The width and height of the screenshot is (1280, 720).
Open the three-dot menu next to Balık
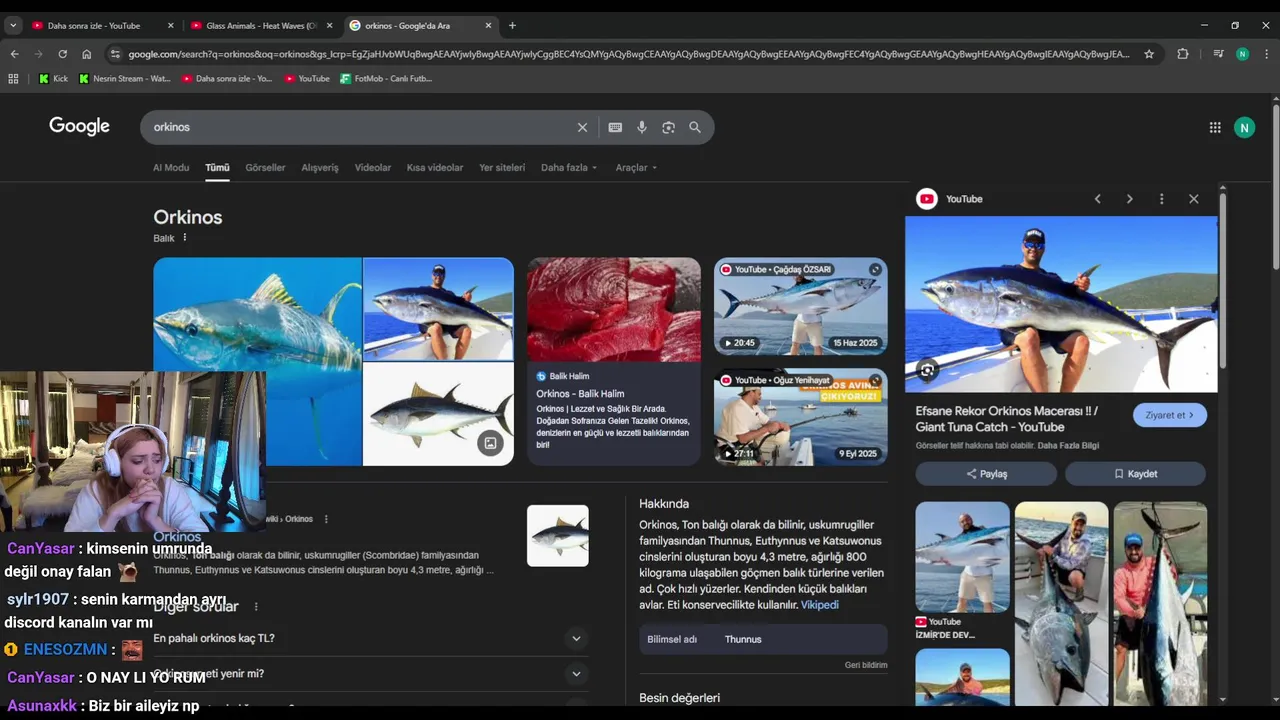pos(185,238)
